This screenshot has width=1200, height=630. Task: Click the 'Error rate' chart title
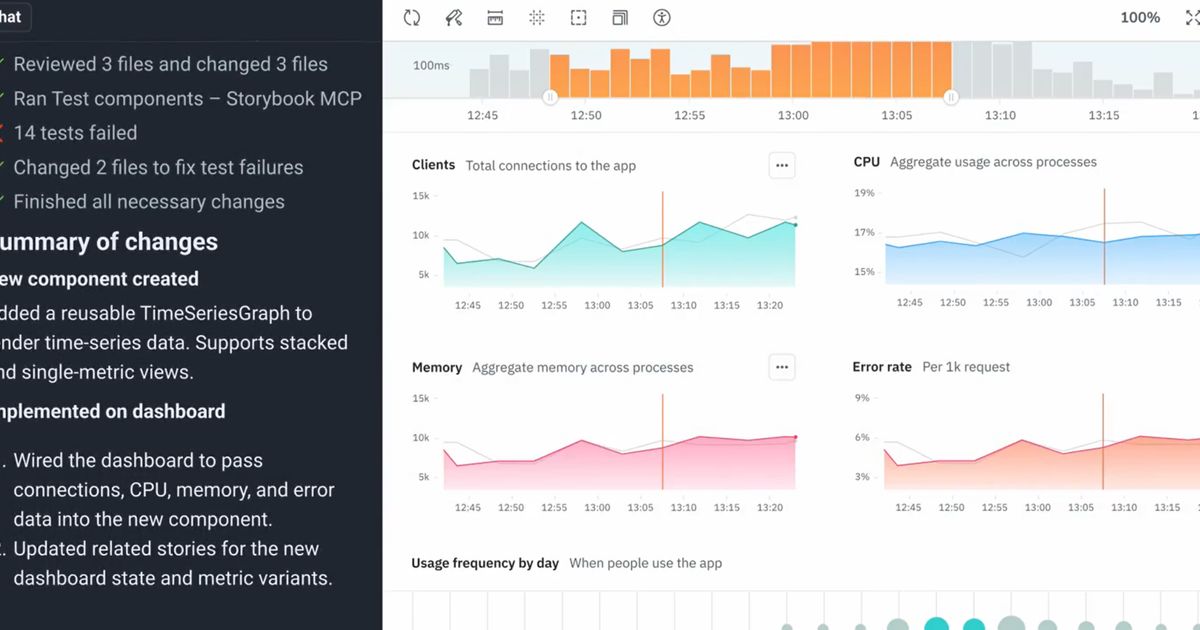click(x=882, y=367)
